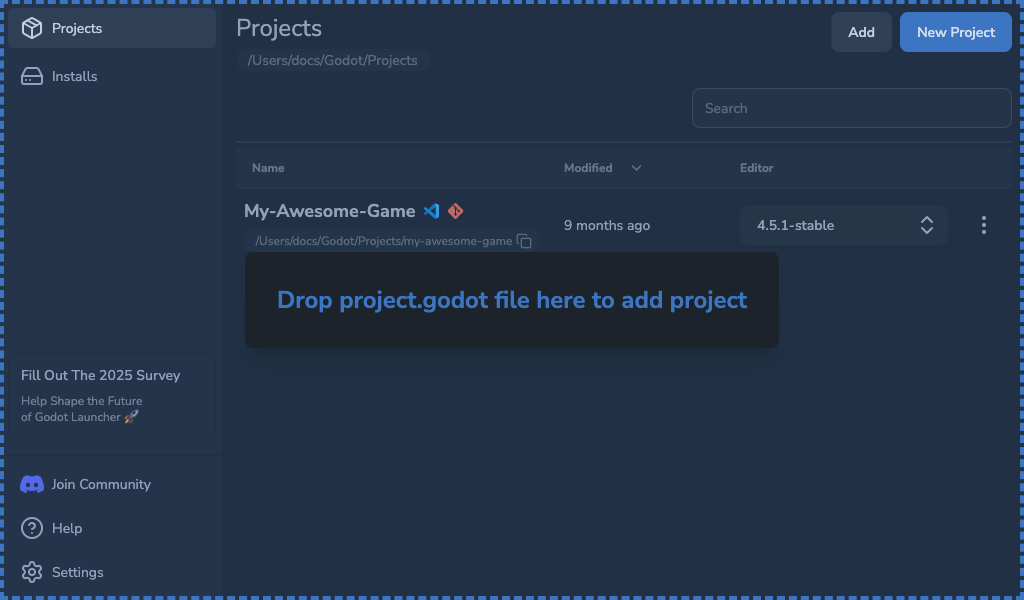This screenshot has width=1024, height=600.
Task: Open the 4.5.1-stable editor version dropdown
Action: [x=843, y=225]
